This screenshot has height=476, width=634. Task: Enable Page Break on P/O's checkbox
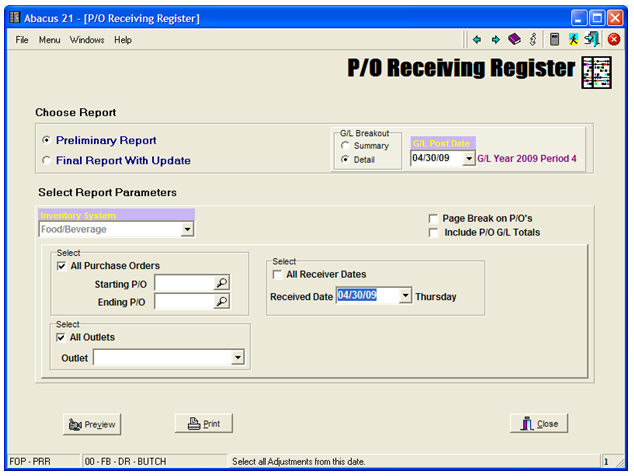(433, 218)
